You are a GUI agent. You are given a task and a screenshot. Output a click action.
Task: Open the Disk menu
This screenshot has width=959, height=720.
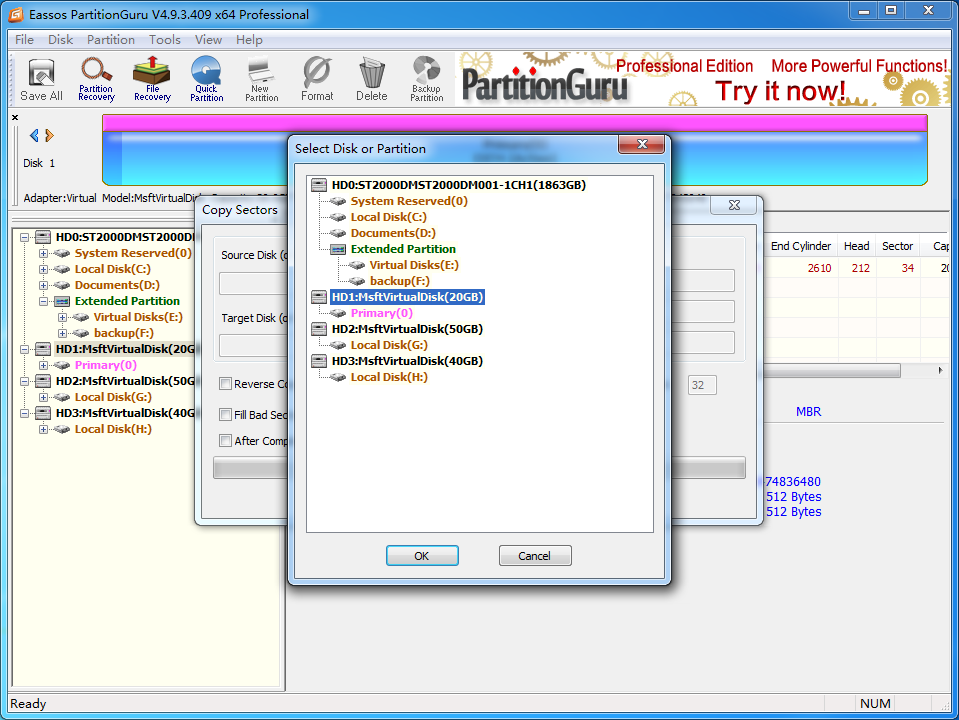pyautogui.click(x=61, y=40)
